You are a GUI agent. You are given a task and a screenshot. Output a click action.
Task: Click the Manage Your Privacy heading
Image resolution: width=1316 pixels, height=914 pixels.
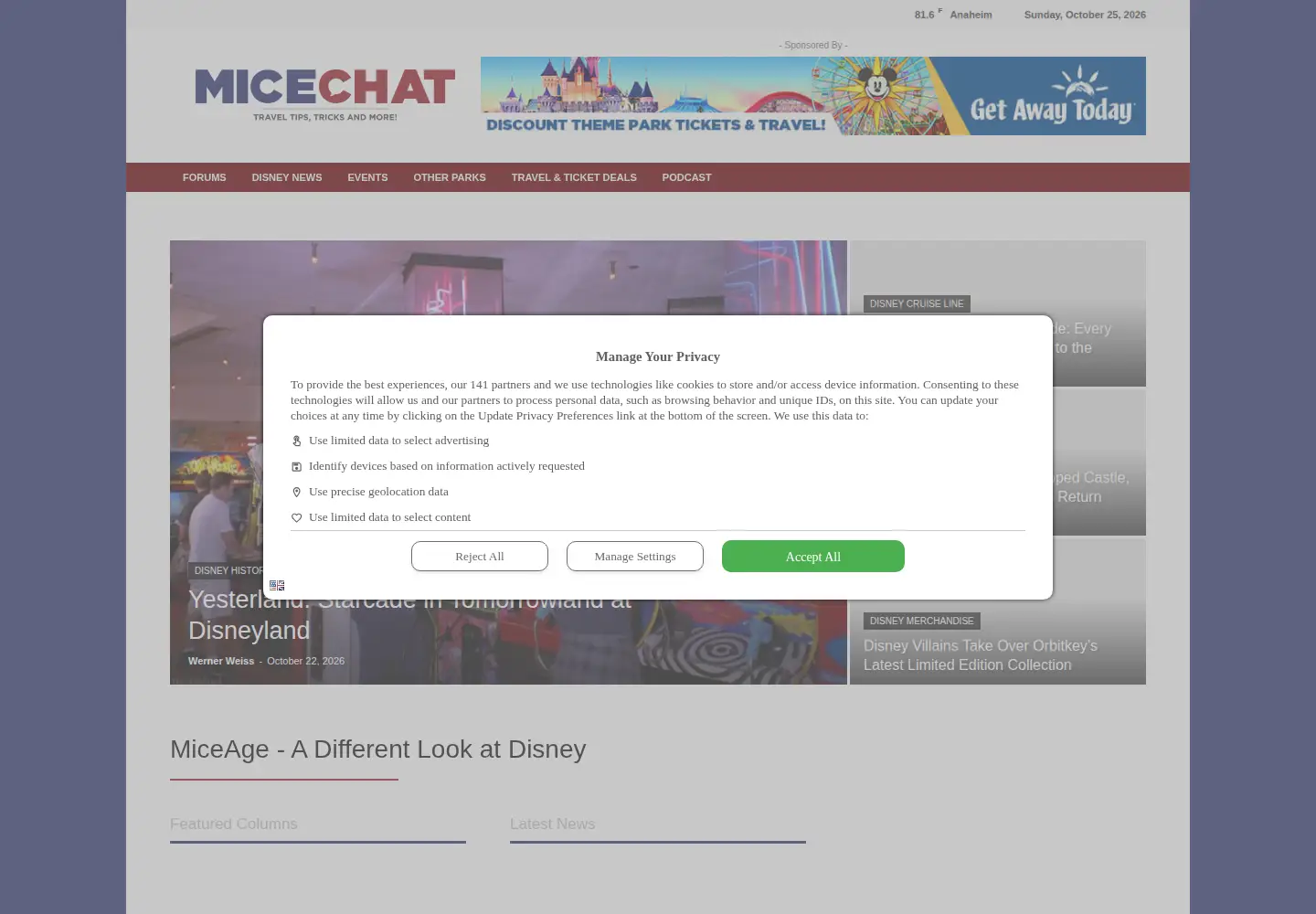658,356
